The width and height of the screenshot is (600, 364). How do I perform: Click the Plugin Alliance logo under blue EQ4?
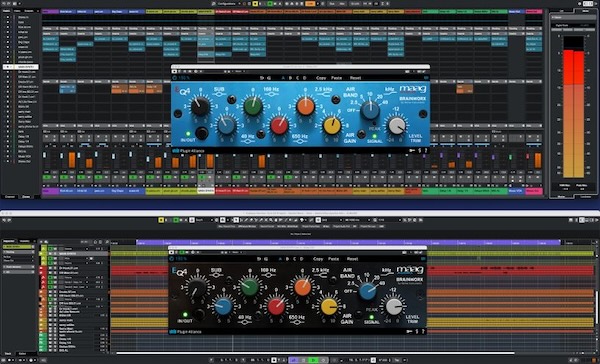(x=188, y=151)
